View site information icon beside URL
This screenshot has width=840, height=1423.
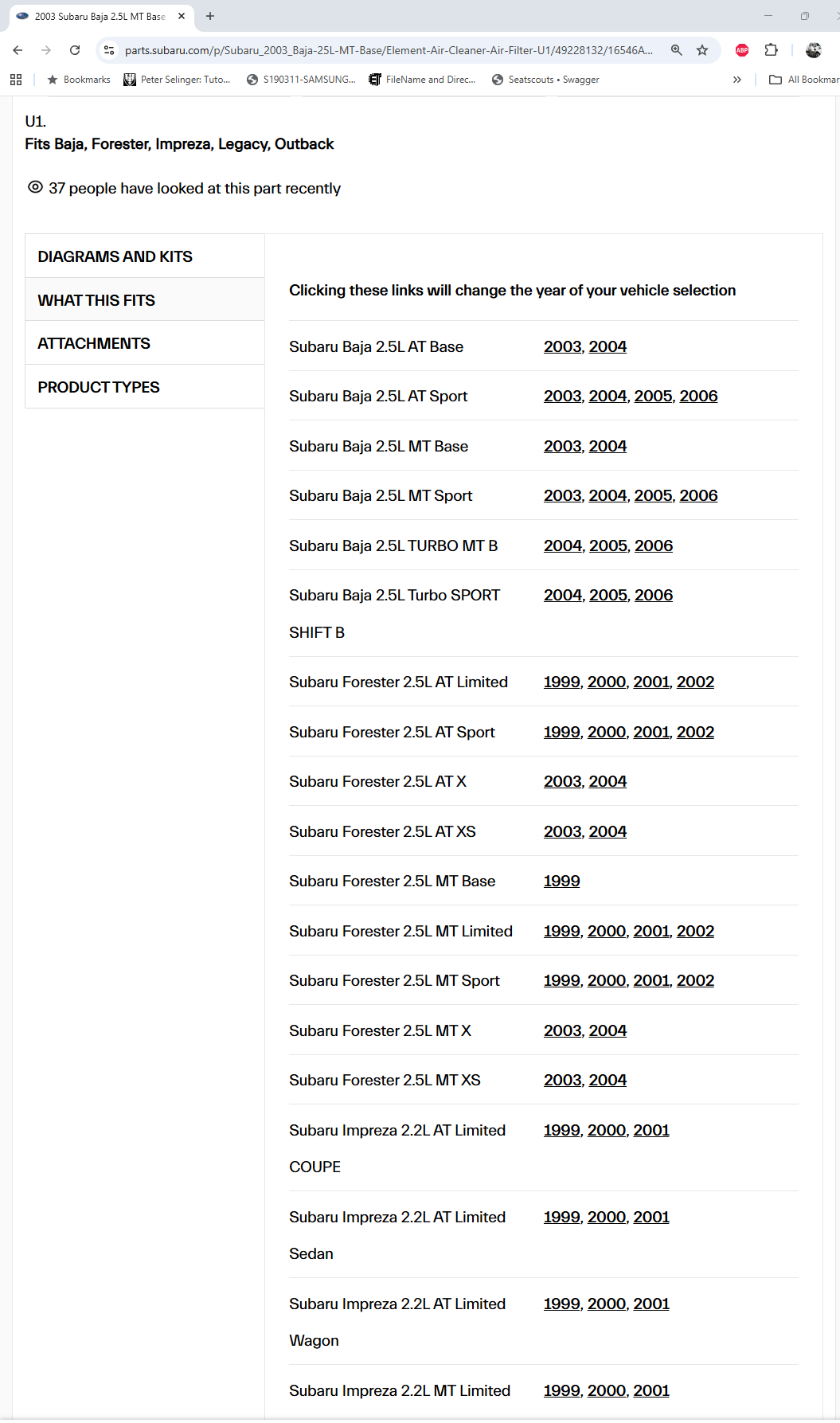click(x=109, y=50)
